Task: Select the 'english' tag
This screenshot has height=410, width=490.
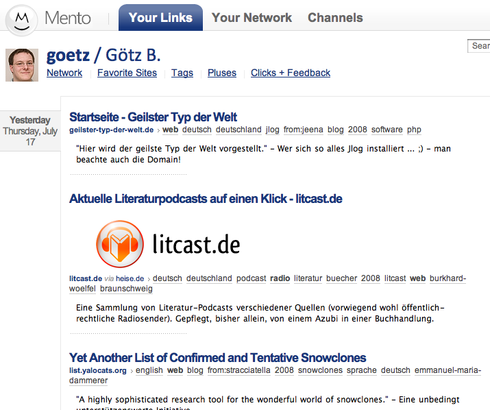Action: (x=149, y=370)
